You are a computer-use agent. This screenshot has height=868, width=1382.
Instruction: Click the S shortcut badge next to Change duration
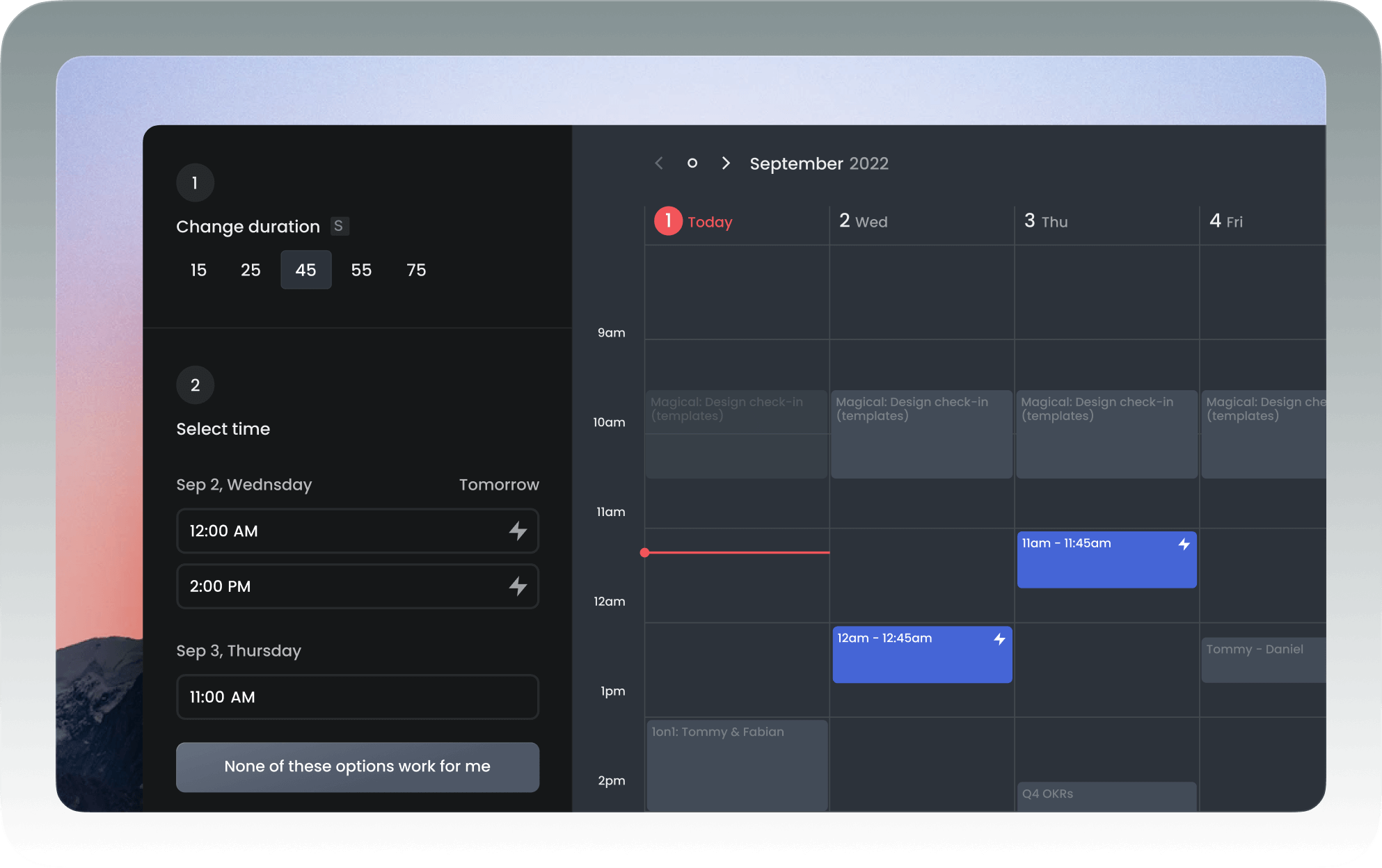339,226
